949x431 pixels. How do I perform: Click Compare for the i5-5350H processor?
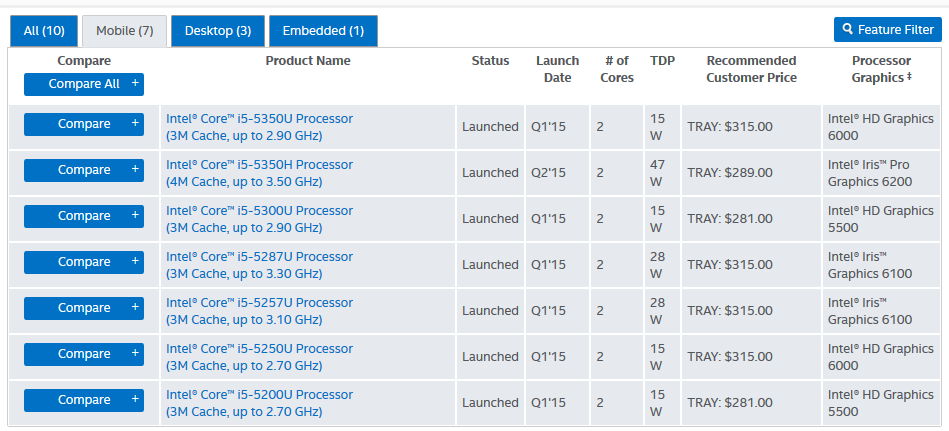84,170
